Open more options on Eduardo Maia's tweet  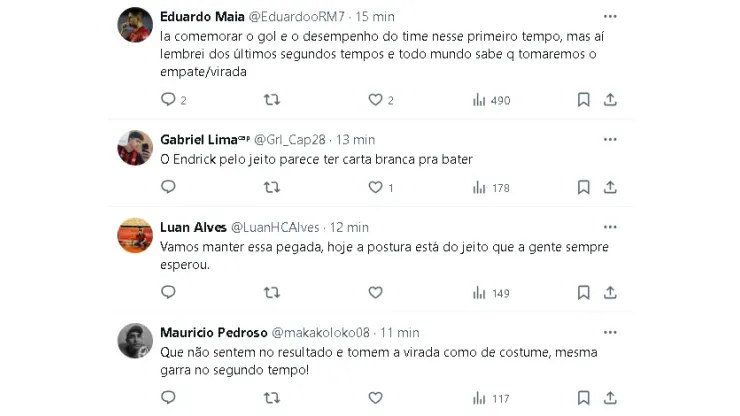tap(610, 18)
